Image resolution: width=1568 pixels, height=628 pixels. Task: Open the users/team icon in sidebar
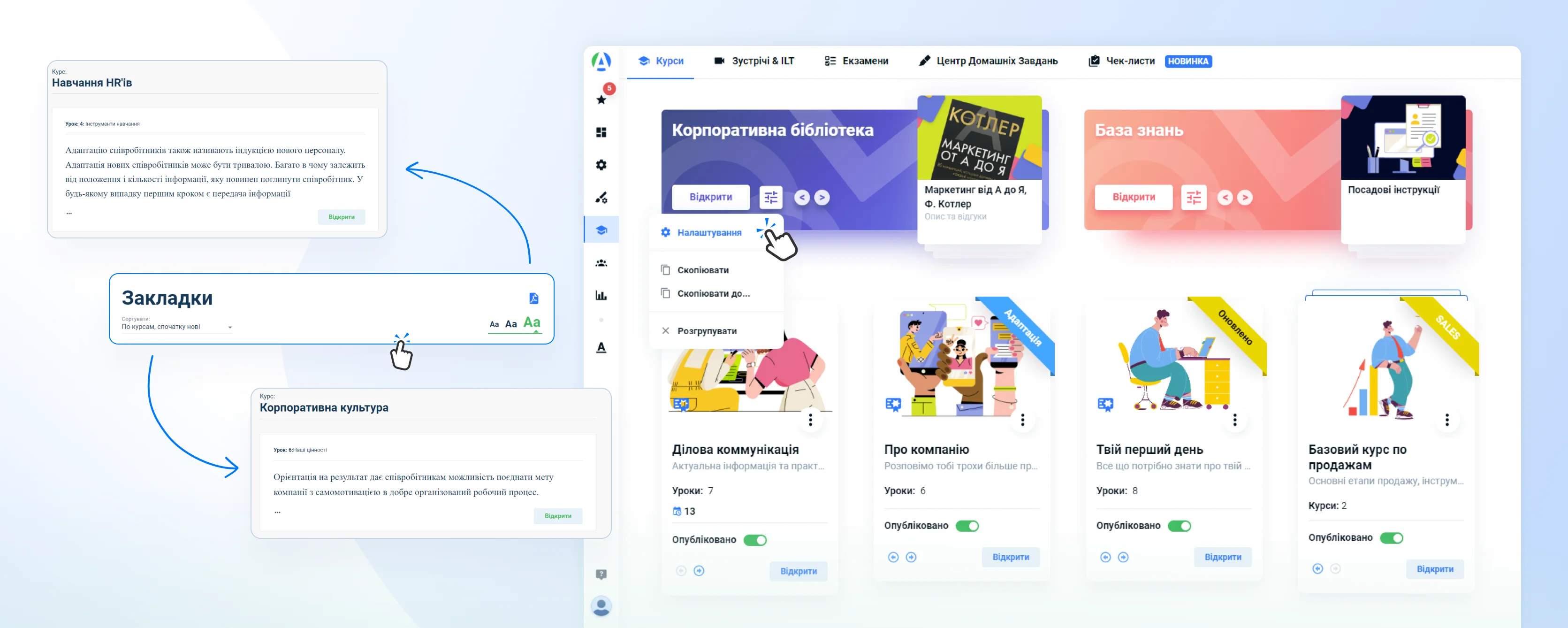pos(601,262)
